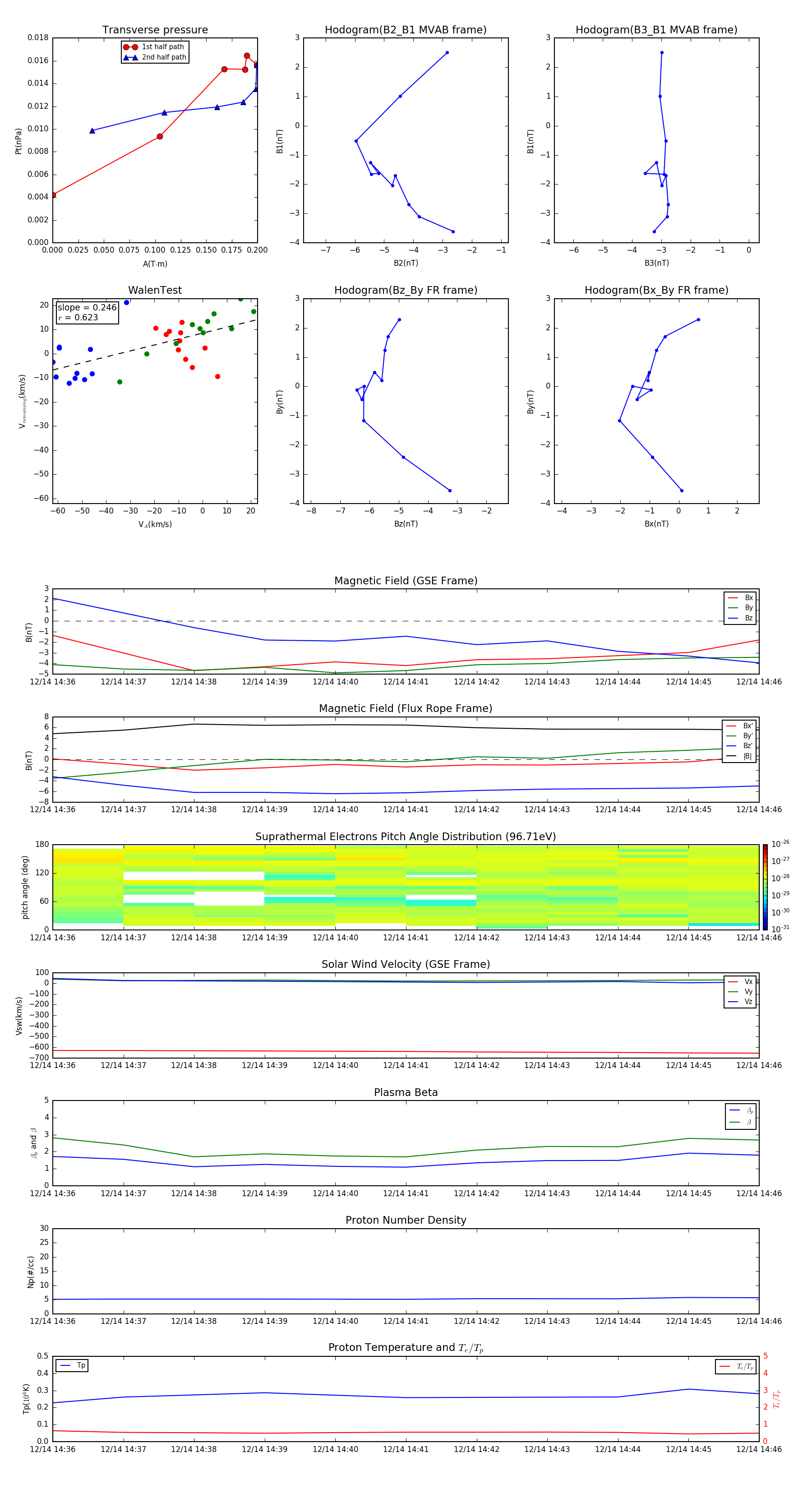The image size is (812, 1489).
Task: Click Bz in the GSE Frame legend
Action: pos(740,618)
